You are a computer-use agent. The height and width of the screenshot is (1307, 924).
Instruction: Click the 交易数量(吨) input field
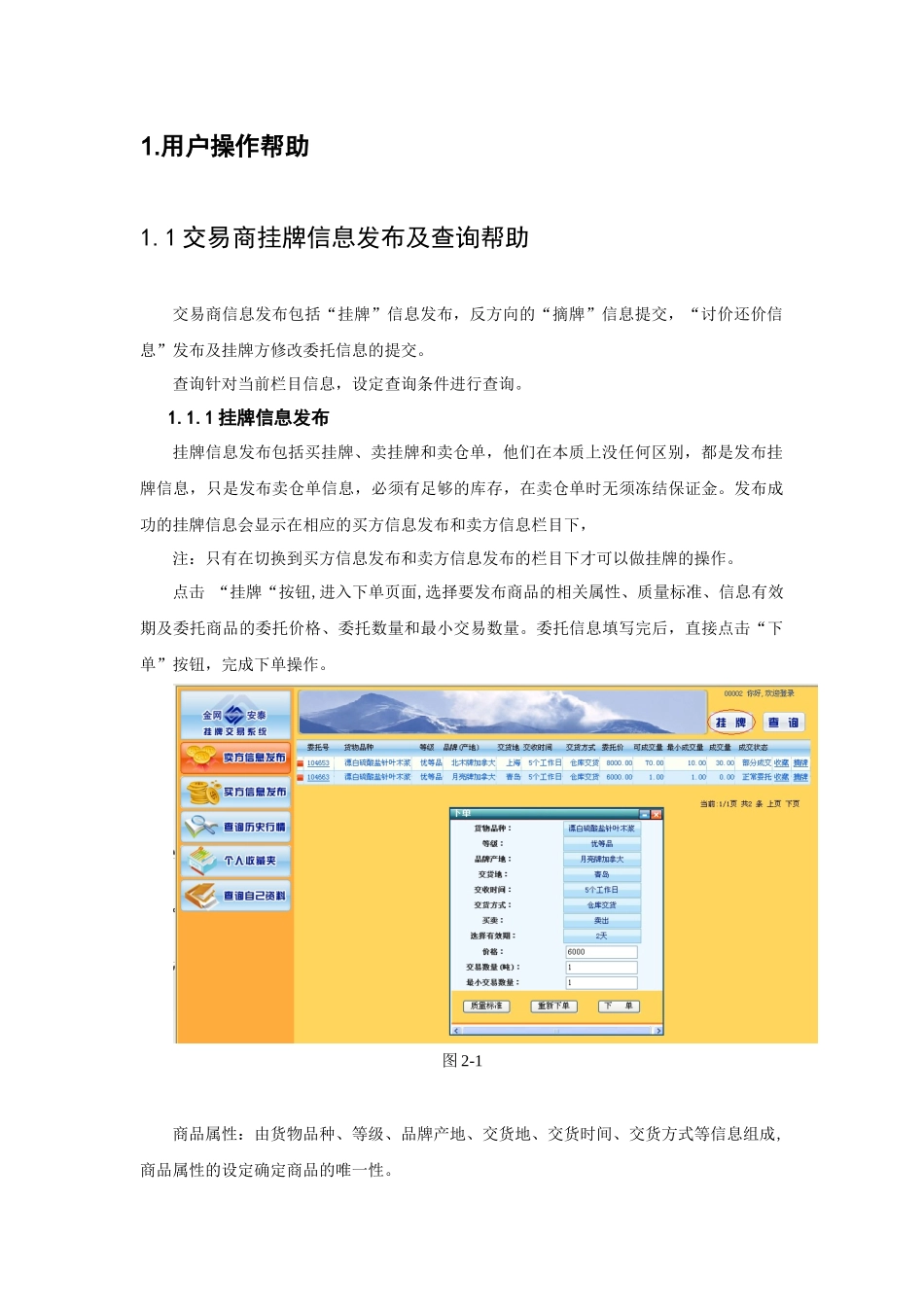tap(602, 968)
